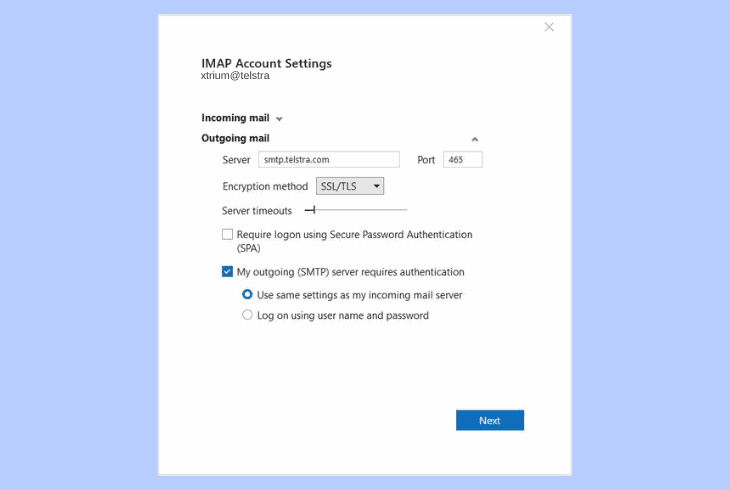Click the Next button
Image resolution: width=730 pixels, height=490 pixels.
490,420
